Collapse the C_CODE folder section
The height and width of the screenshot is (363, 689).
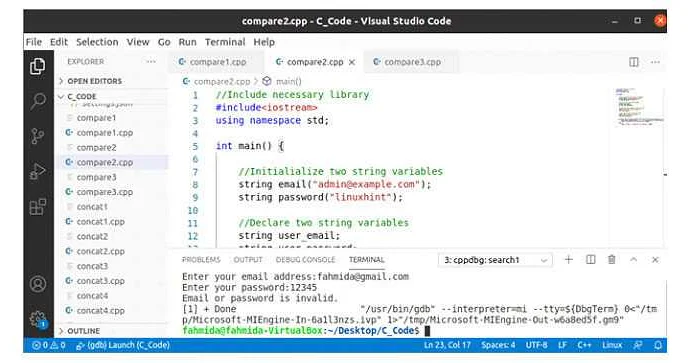(112, 96)
